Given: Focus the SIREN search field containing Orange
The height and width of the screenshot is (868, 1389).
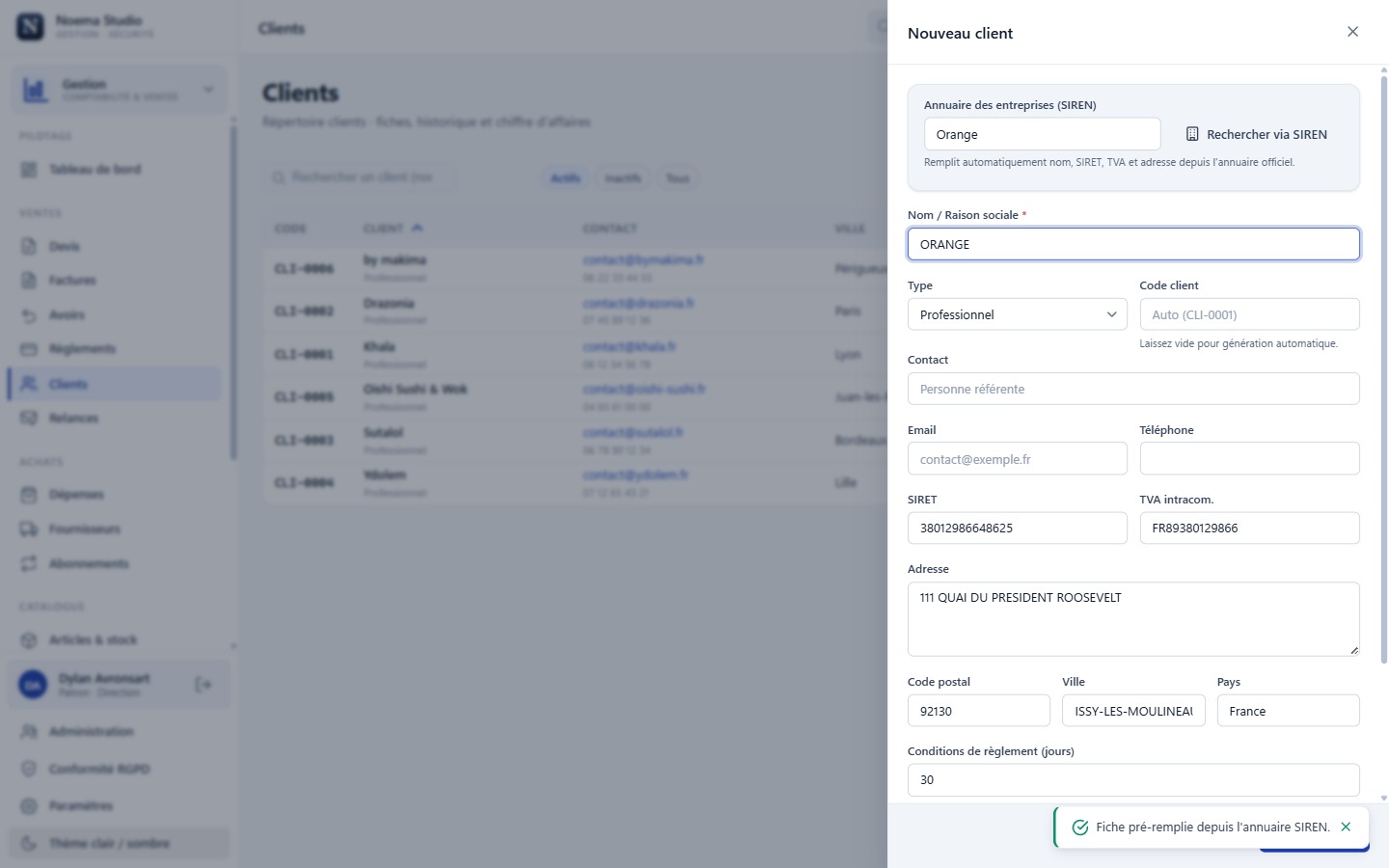Looking at the screenshot, I should [x=1042, y=134].
